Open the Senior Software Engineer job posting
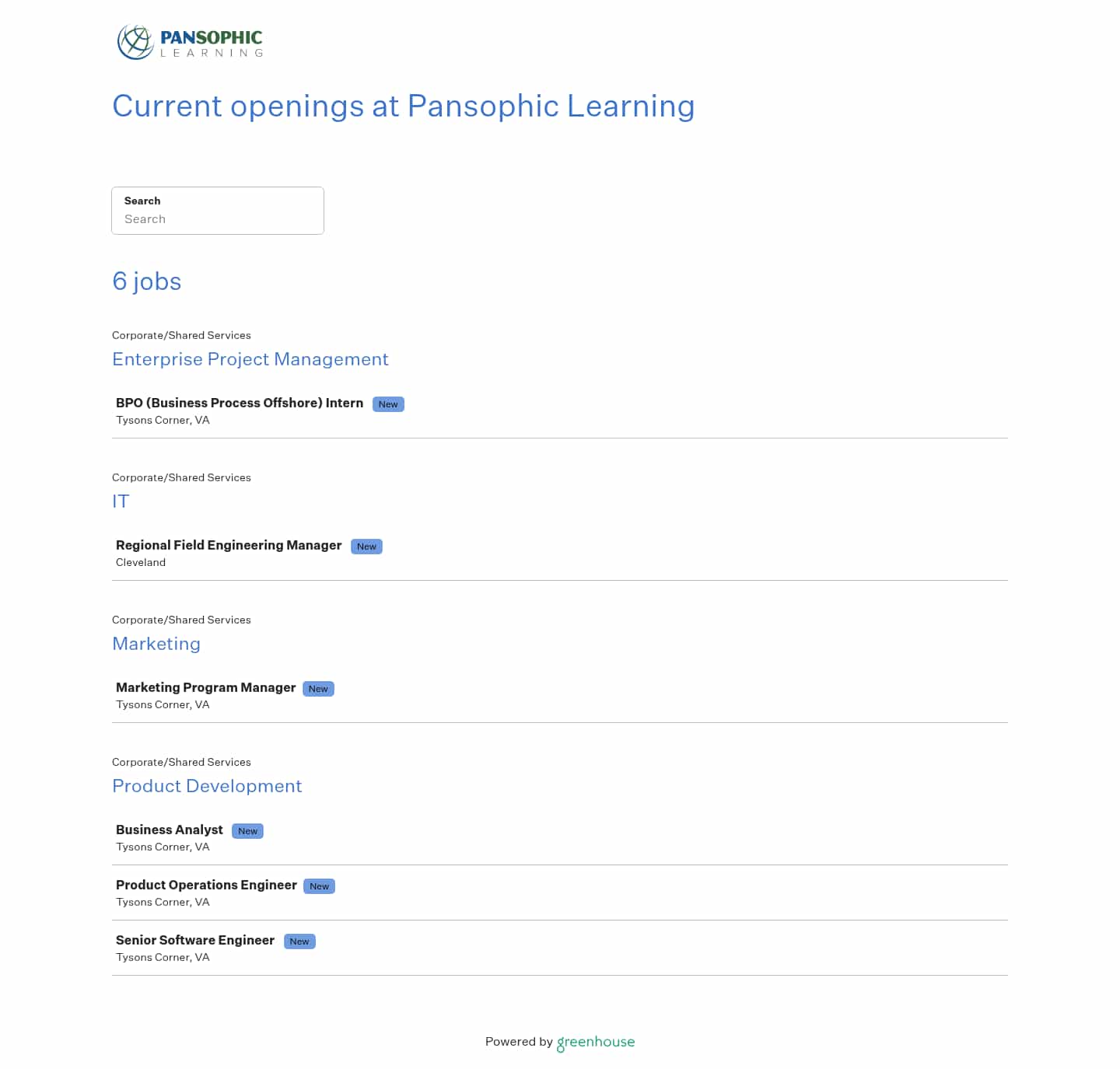The height and width of the screenshot is (1069, 1120). pyautogui.click(x=194, y=940)
